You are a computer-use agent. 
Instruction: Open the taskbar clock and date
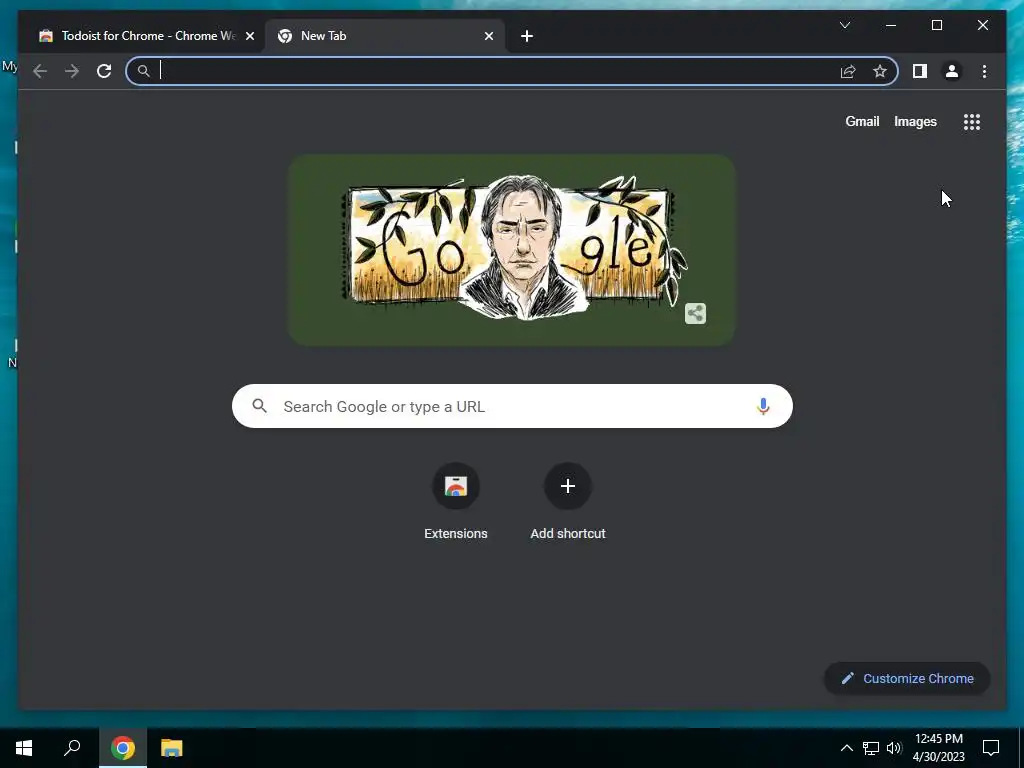pos(938,748)
